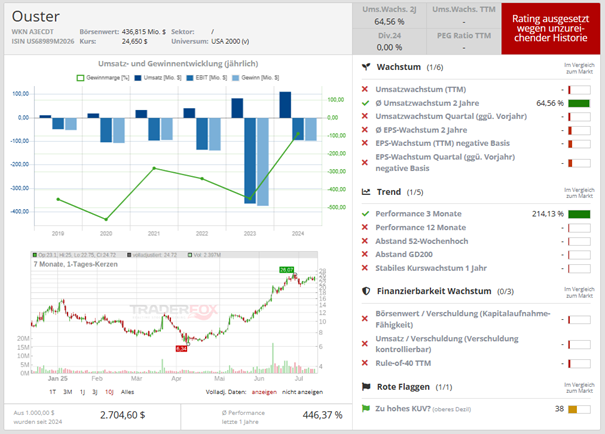The height and width of the screenshot is (434, 605).
Task: Select the 3M chart time range
Action: 68,392
